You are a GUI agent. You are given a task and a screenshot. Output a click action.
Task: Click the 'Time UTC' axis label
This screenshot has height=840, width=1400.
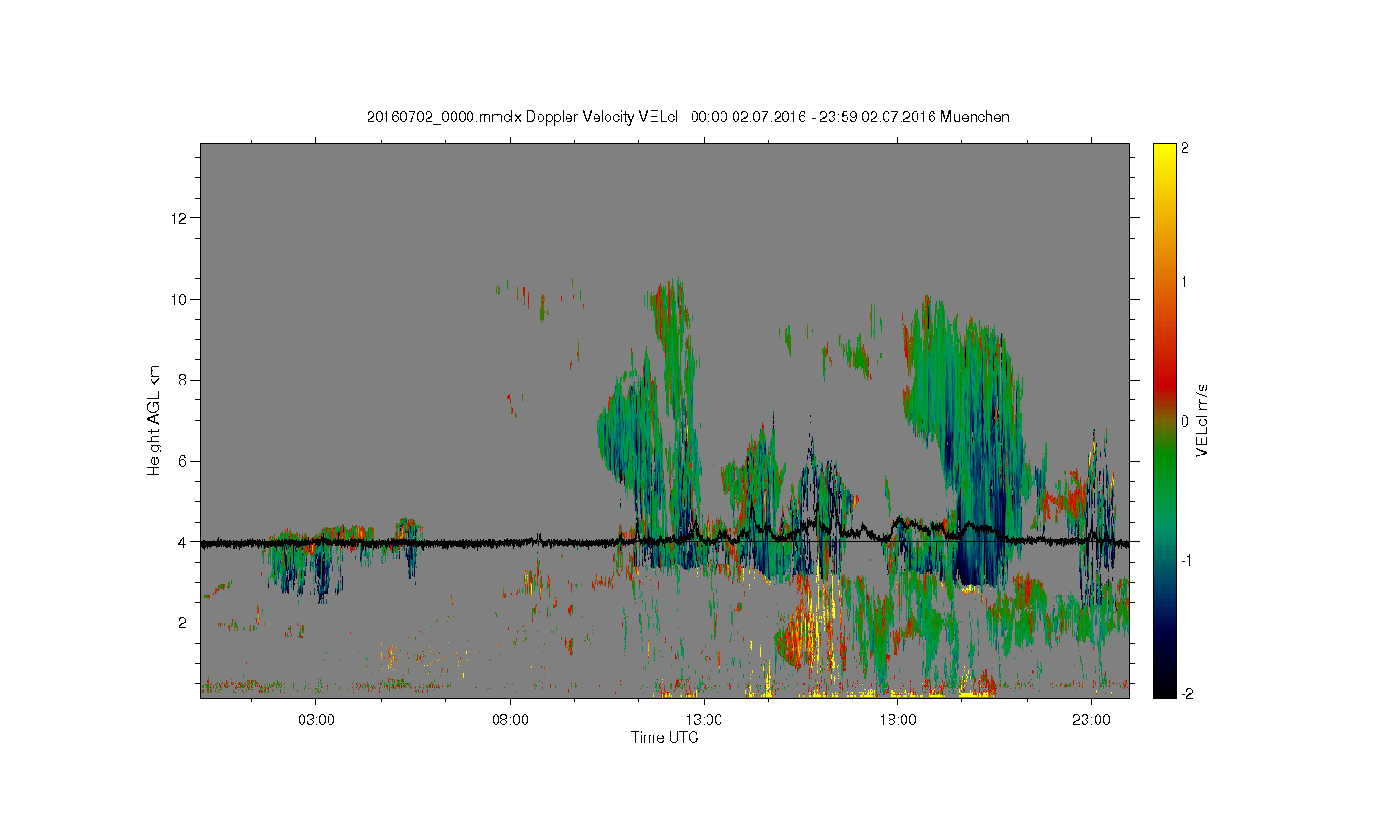click(x=665, y=737)
